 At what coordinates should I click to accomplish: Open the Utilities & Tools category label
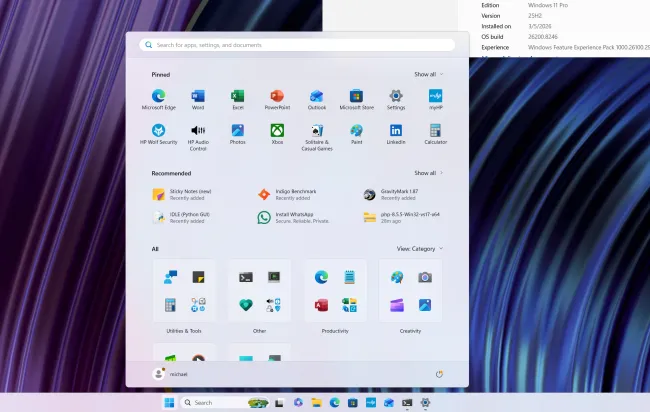(x=184, y=331)
